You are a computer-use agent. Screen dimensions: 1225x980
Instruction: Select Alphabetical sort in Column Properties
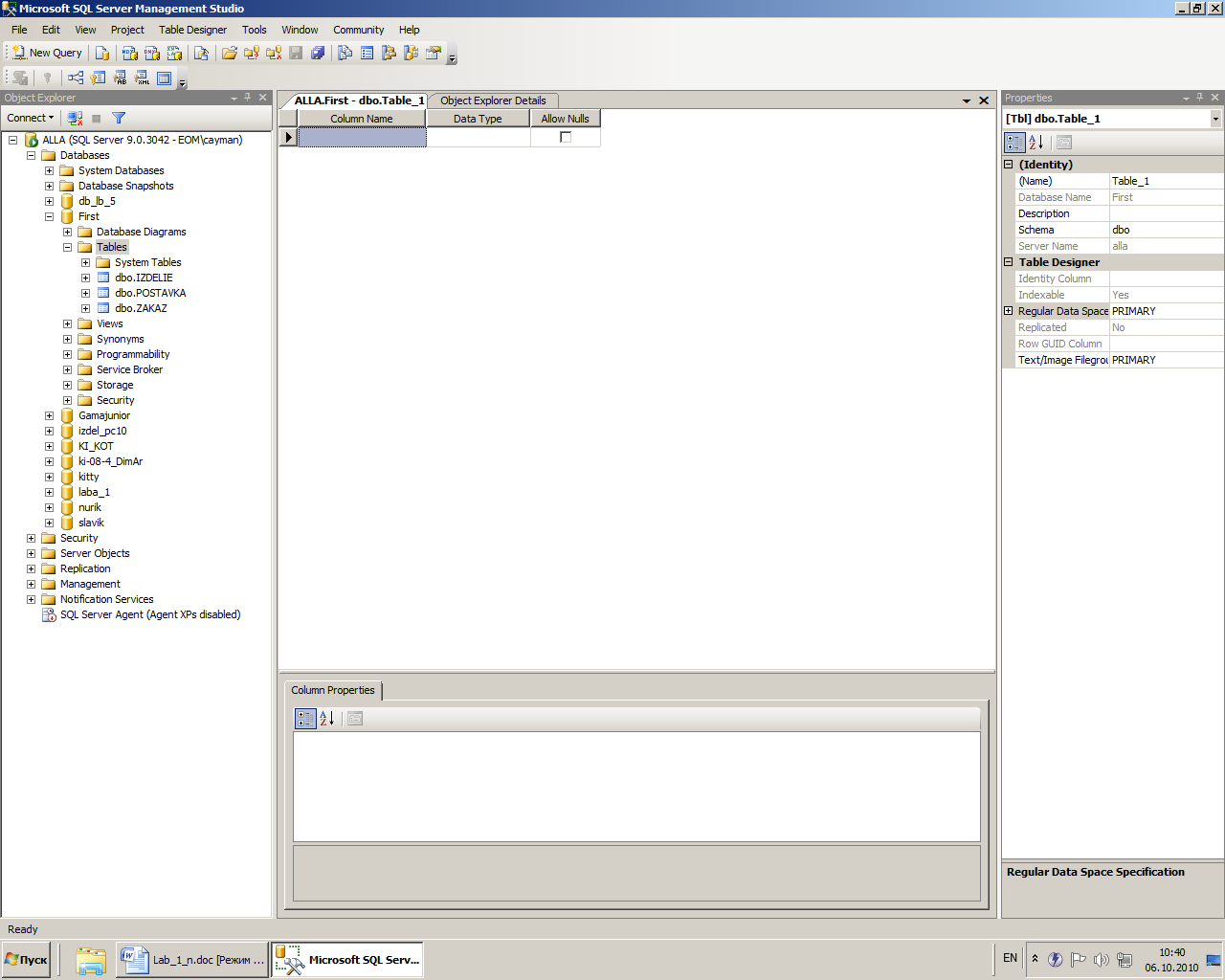tap(327, 719)
